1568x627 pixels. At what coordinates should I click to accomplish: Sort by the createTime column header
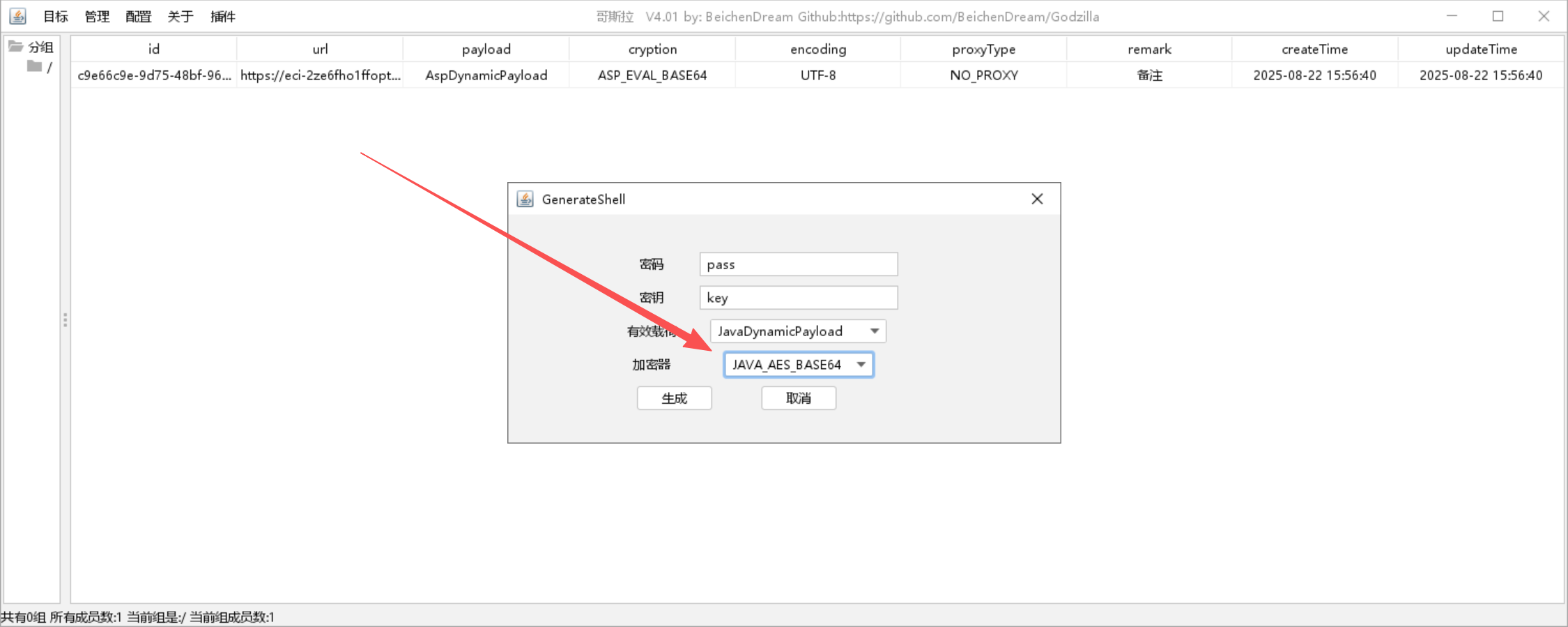click(1314, 50)
